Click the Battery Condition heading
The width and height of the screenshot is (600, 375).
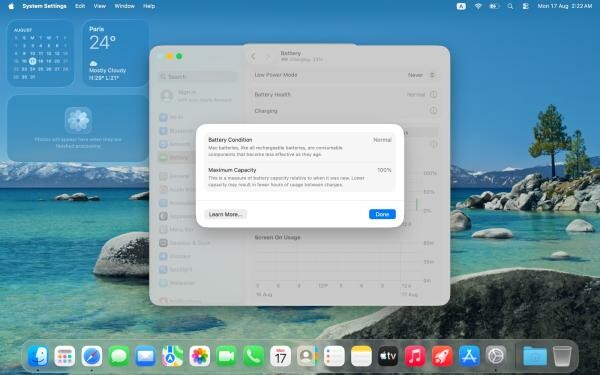[x=230, y=140]
